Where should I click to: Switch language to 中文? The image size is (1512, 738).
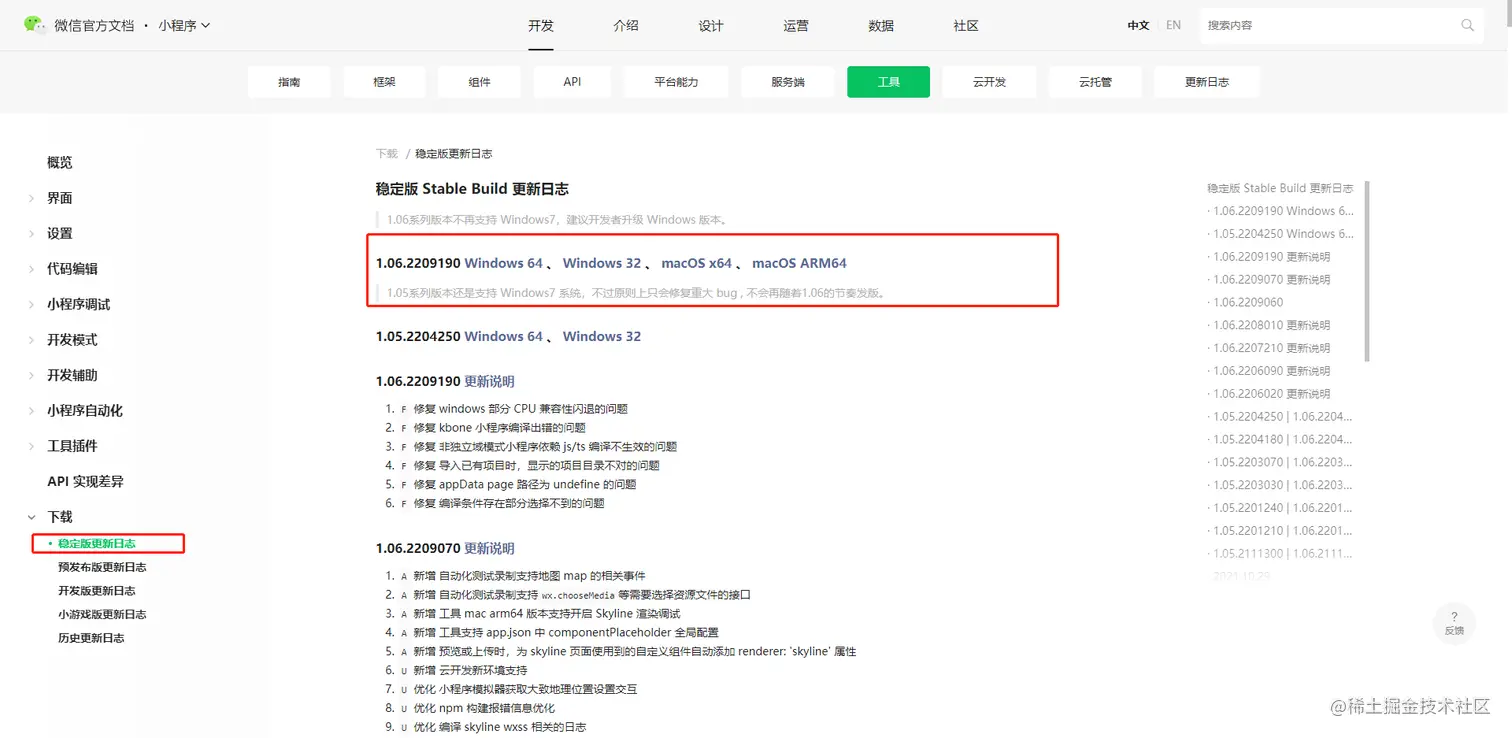click(x=1138, y=25)
